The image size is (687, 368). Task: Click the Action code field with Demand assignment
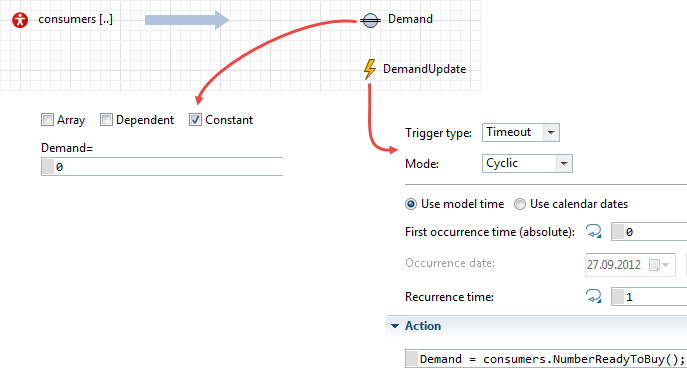[546, 359]
